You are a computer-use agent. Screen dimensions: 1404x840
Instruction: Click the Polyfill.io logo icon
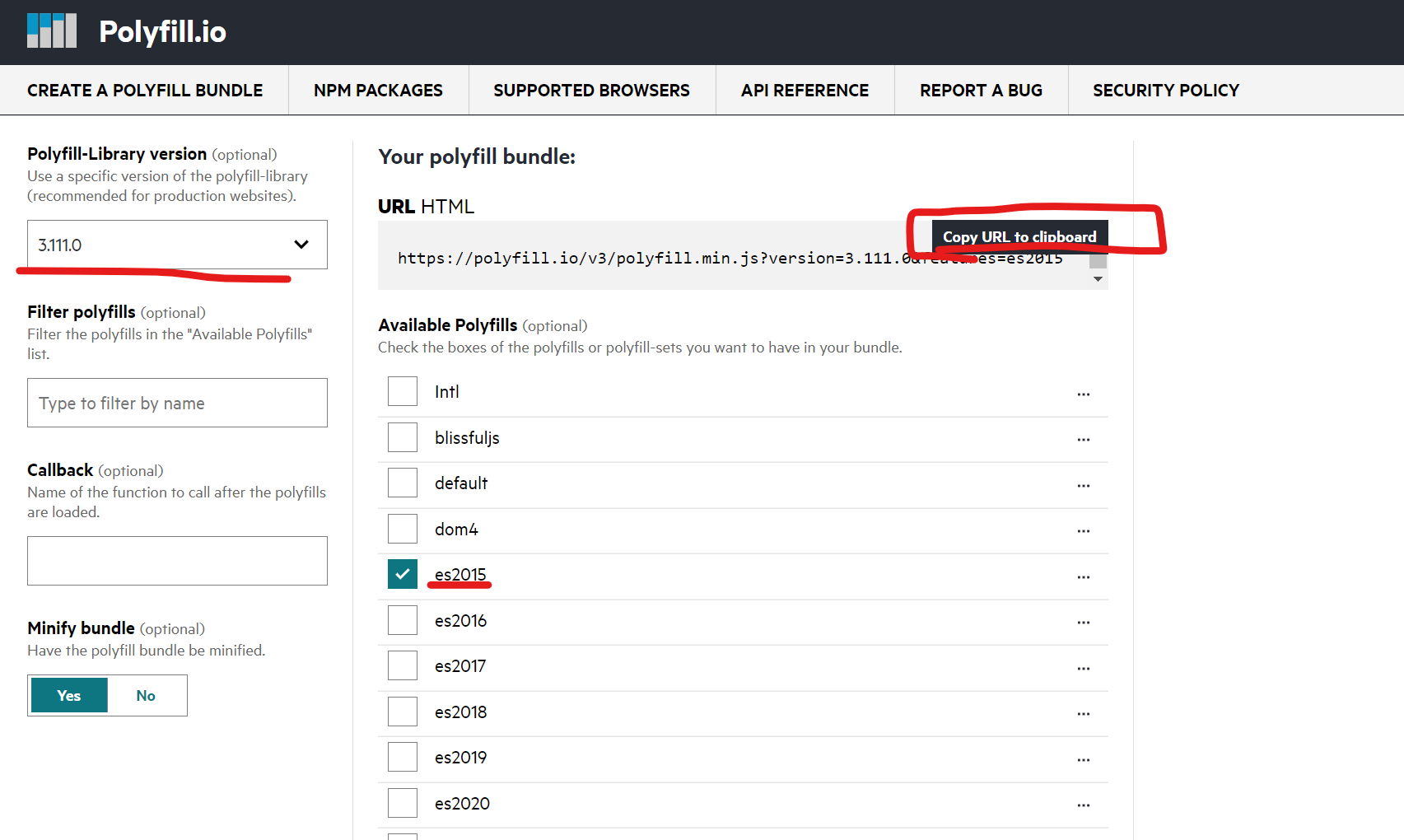pos(52,30)
